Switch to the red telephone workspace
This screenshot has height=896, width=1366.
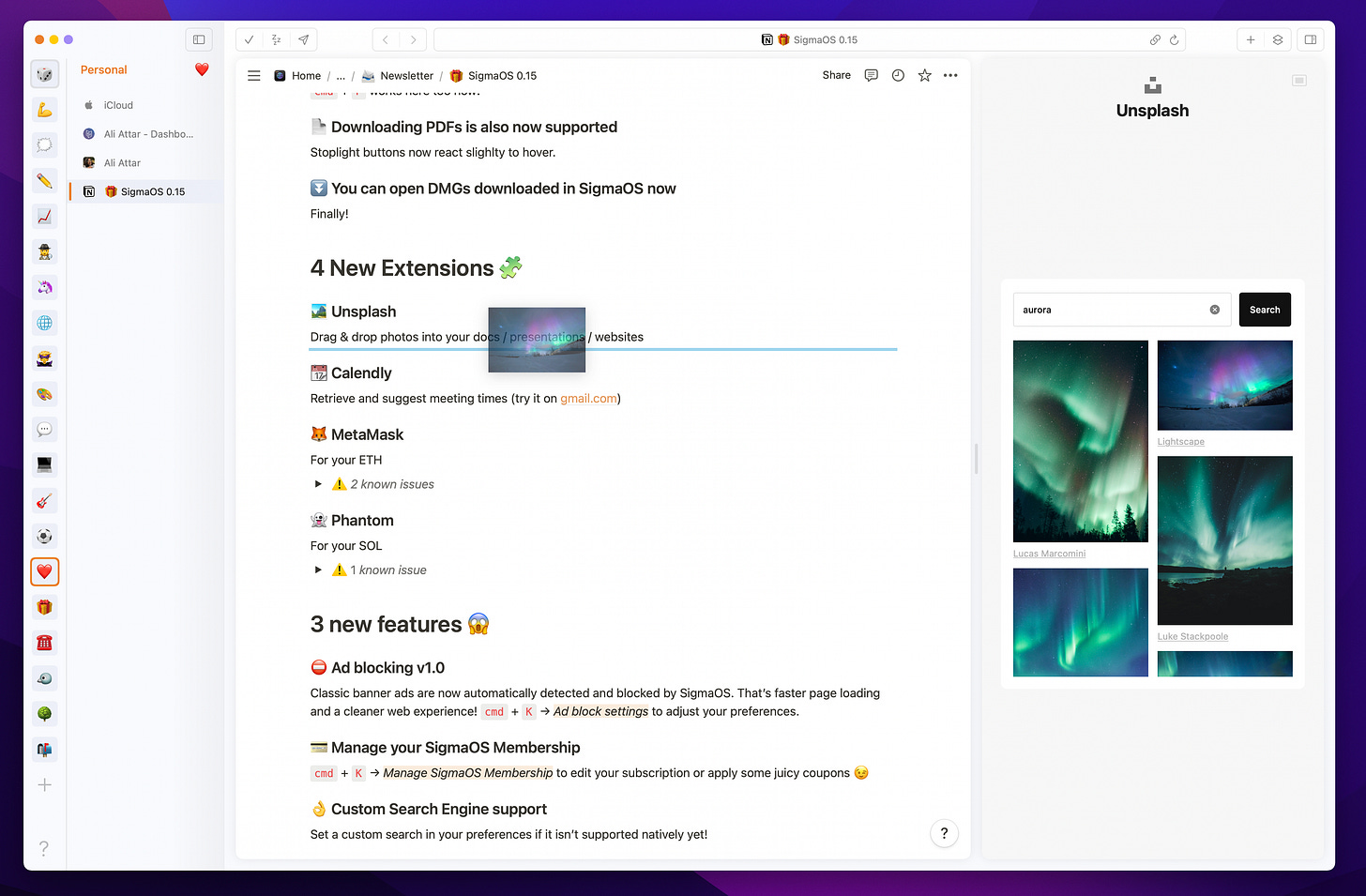point(44,643)
